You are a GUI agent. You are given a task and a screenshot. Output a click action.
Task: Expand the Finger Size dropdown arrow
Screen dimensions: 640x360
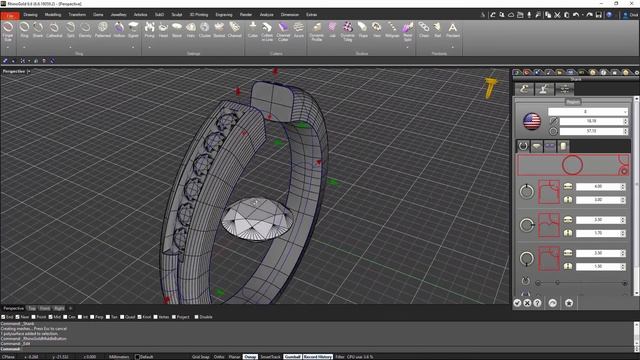(x=8, y=47)
